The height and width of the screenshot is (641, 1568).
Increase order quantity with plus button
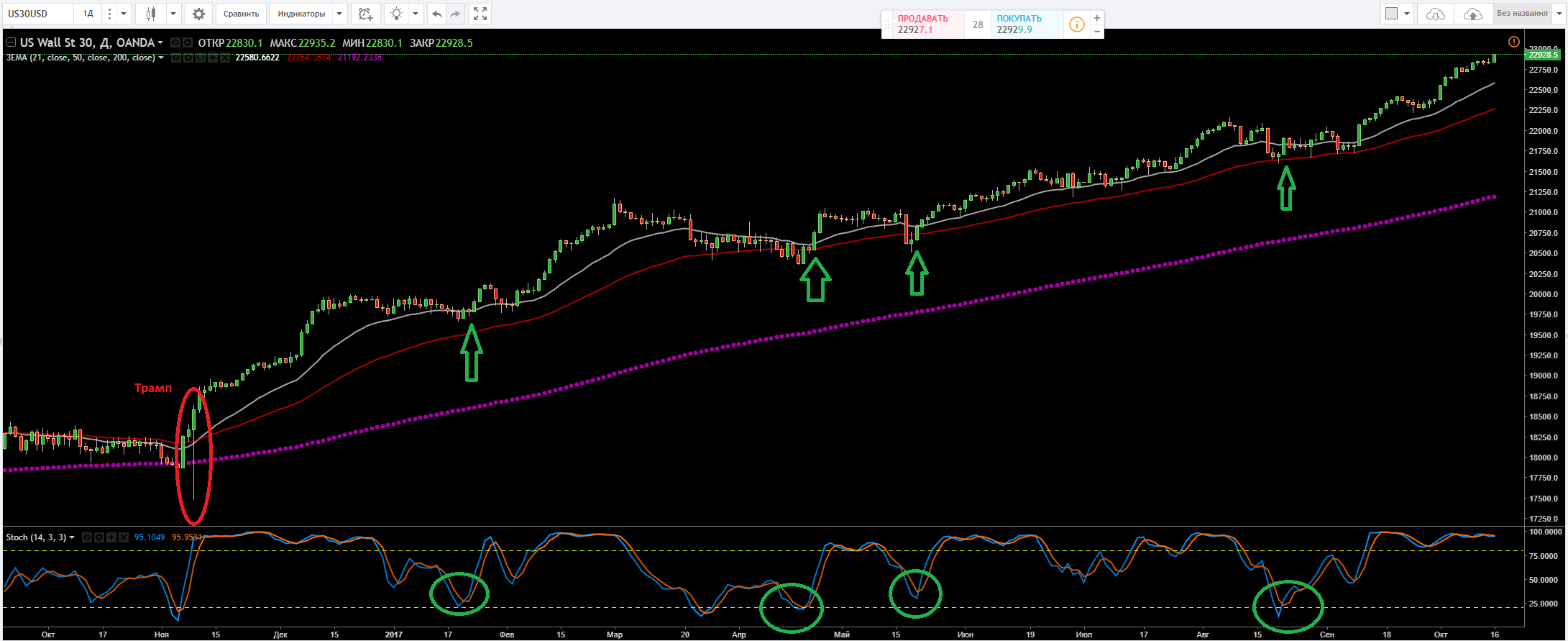pyautogui.click(x=1096, y=18)
